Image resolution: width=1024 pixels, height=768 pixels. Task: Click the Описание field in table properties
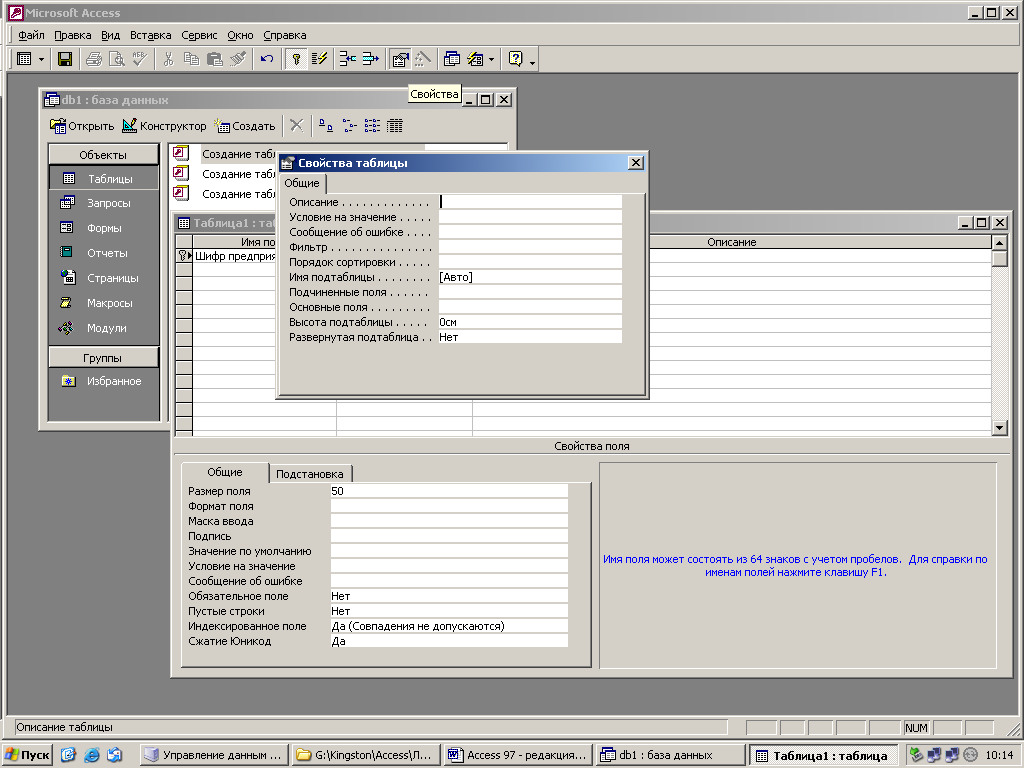coord(530,202)
